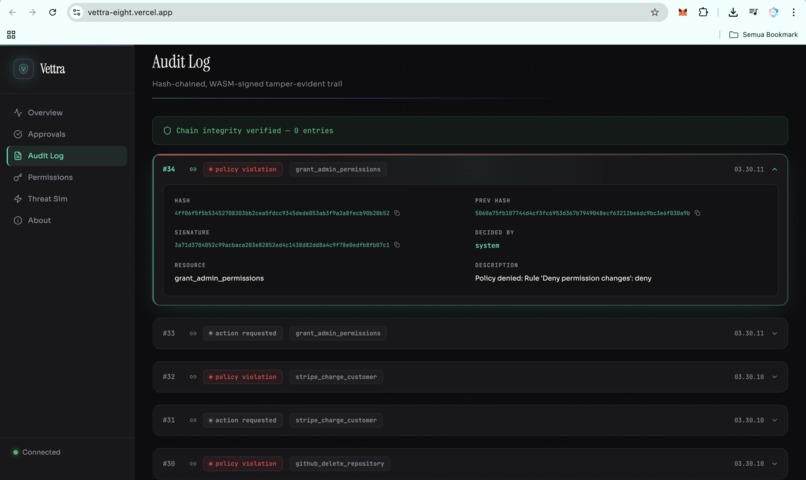The height and width of the screenshot is (480, 806).
Task: Click the Approvals check-circle icon
Action: [x=18, y=134]
